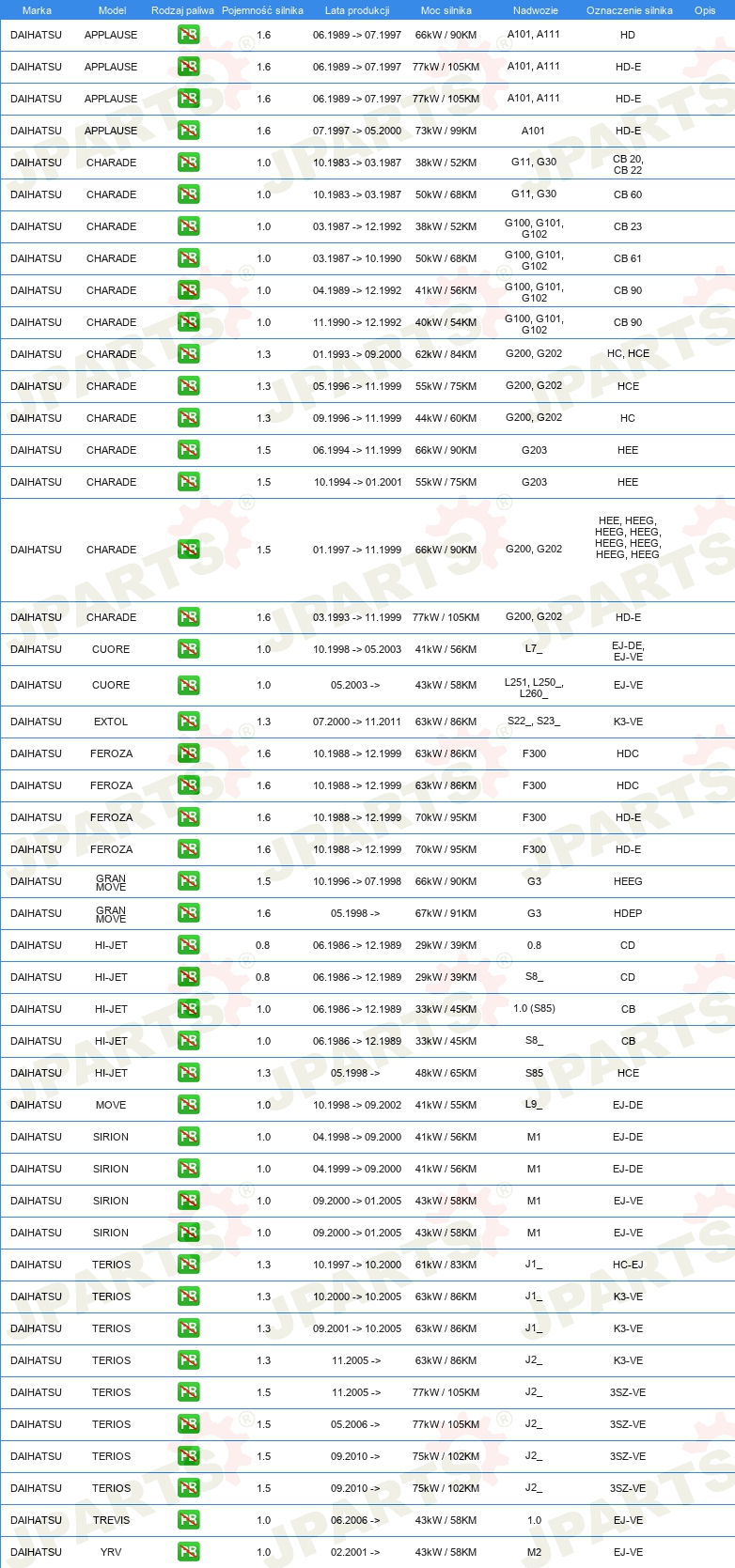Screen dimensions: 735x1568
Task: Click the L9_ body cell
Action: pos(534,1104)
